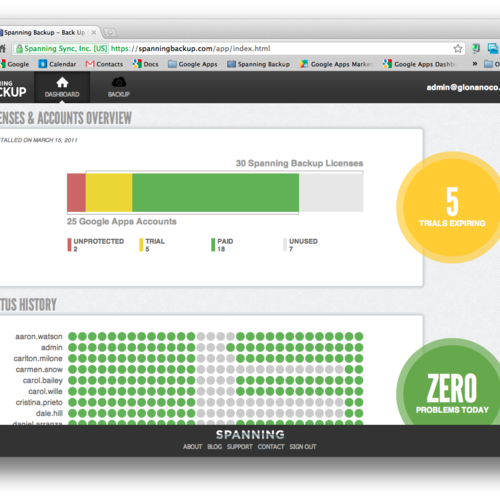Click the yellow Trial bar segment
The height and width of the screenshot is (500, 500).
109,192
